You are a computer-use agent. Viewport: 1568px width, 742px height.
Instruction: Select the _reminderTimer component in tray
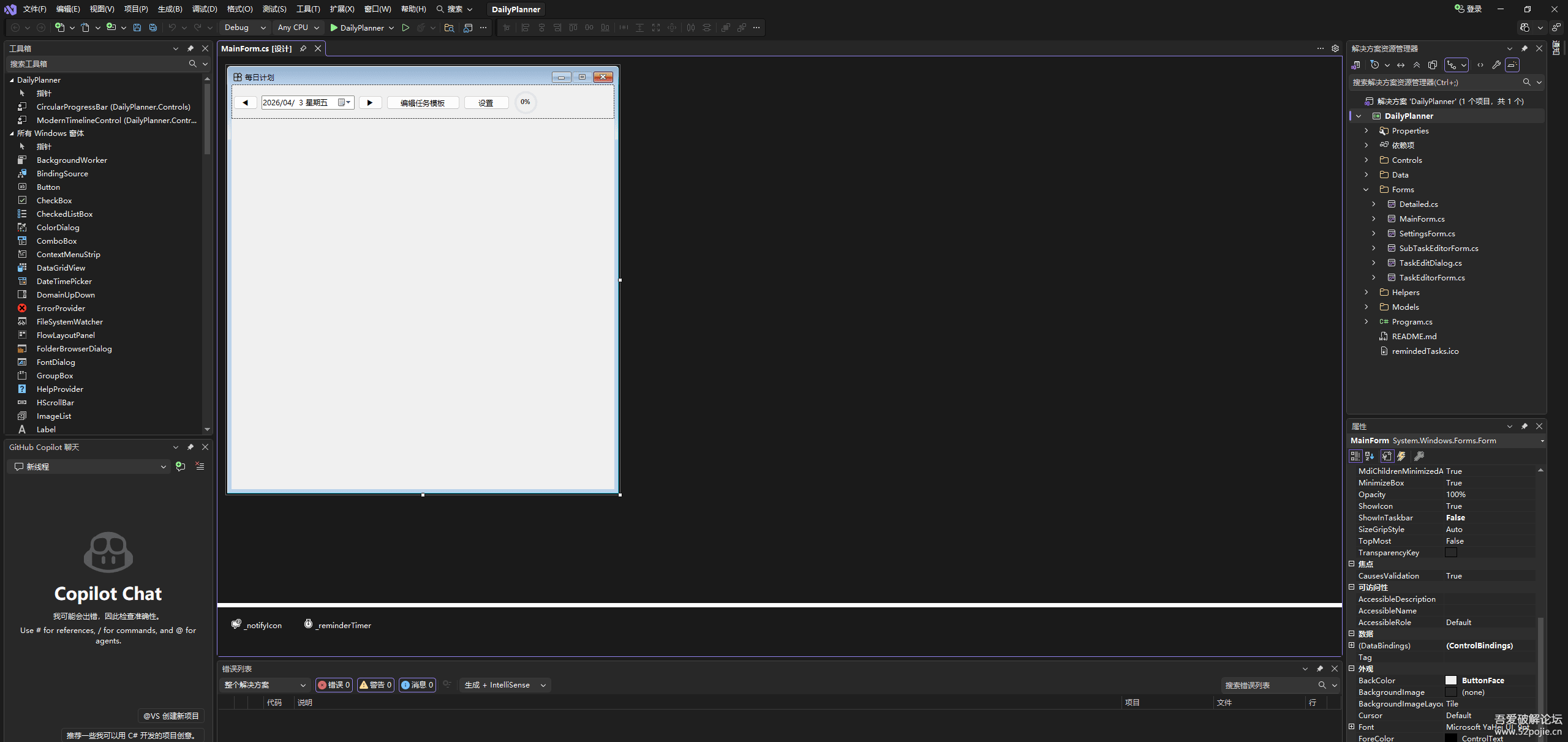[x=337, y=625]
